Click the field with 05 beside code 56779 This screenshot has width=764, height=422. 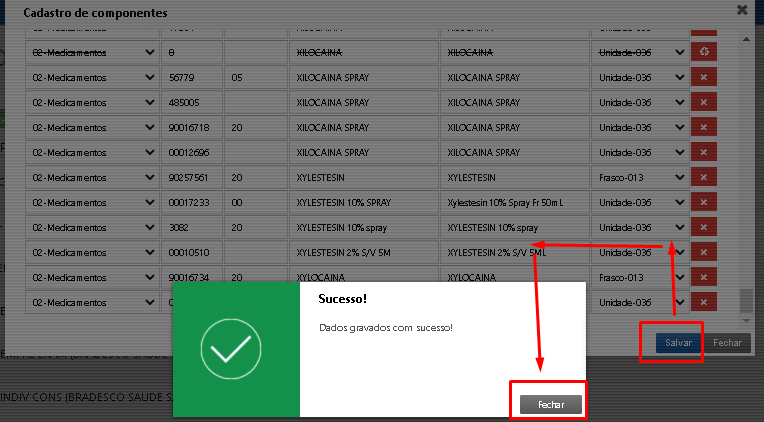[x=256, y=77]
